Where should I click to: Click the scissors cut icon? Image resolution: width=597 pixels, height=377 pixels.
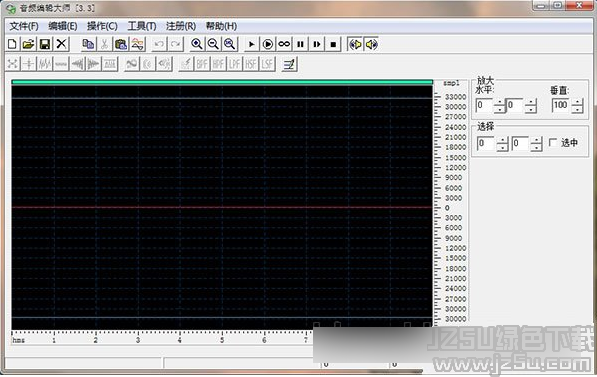(x=105, y=44)
